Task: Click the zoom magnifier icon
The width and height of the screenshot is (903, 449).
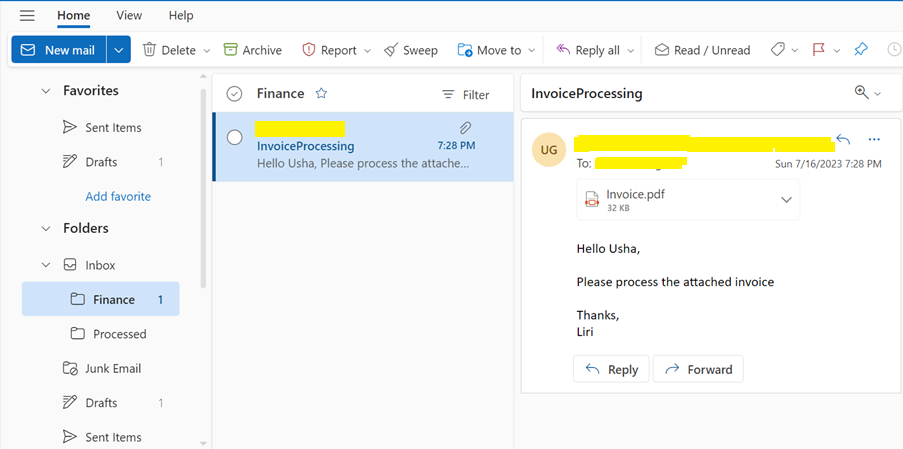Action: [x=862, y=92]
